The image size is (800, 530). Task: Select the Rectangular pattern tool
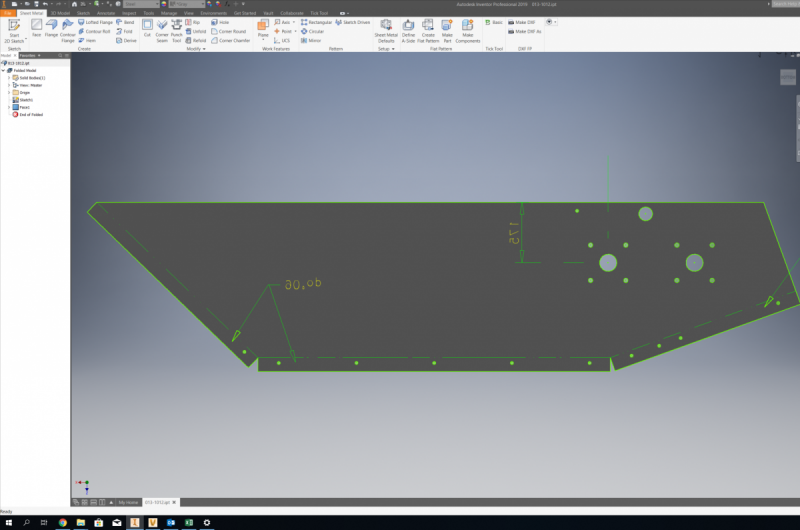point(316,22)
